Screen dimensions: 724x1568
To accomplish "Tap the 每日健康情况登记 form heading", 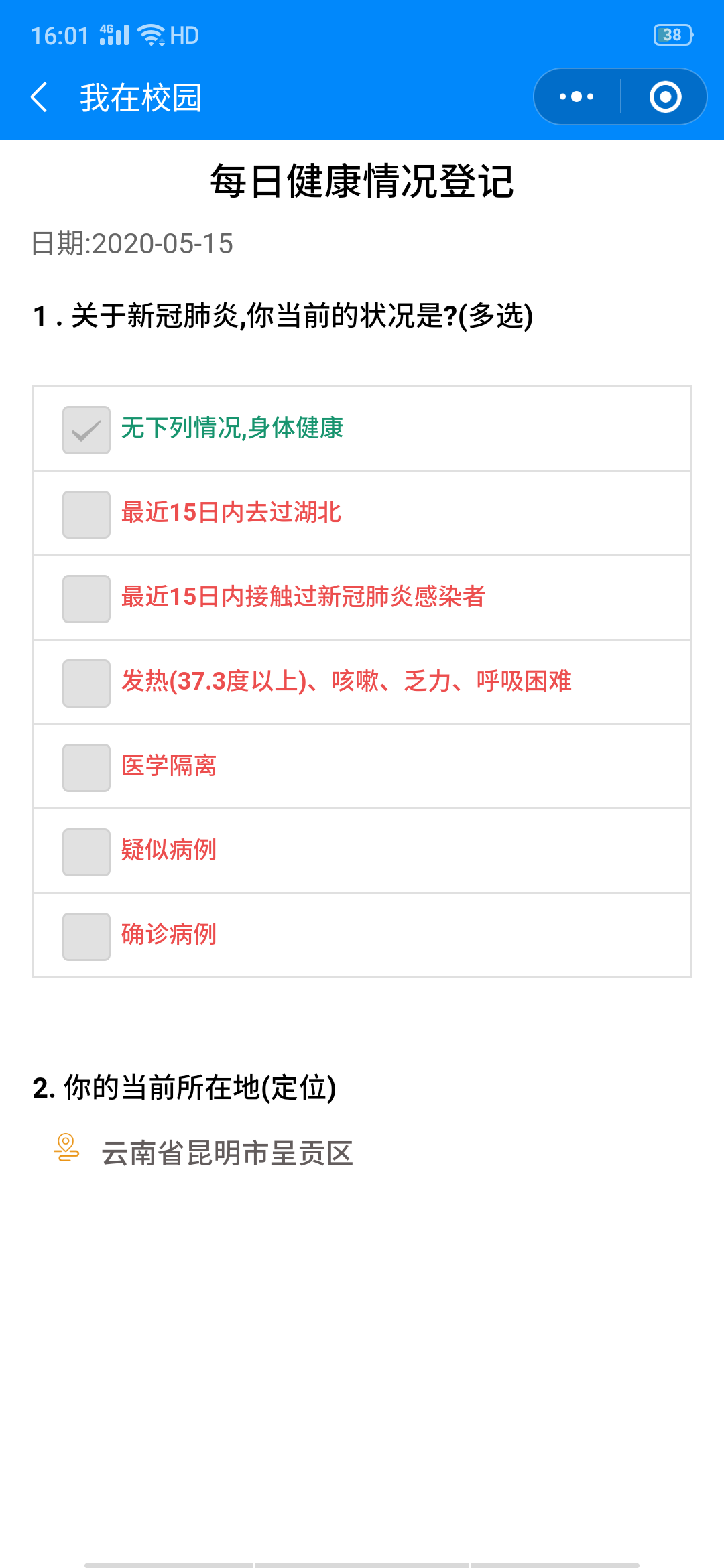I will (362, 182).
